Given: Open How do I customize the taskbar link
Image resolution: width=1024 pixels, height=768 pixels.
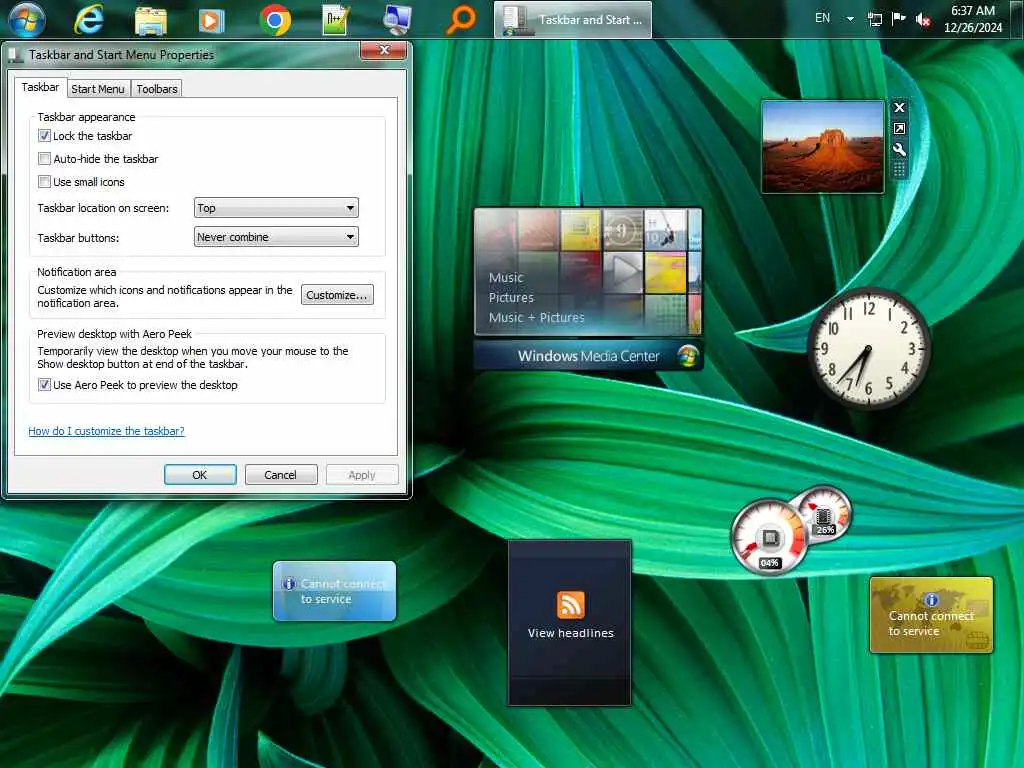Looking at the screenshot, I should 106,431.
